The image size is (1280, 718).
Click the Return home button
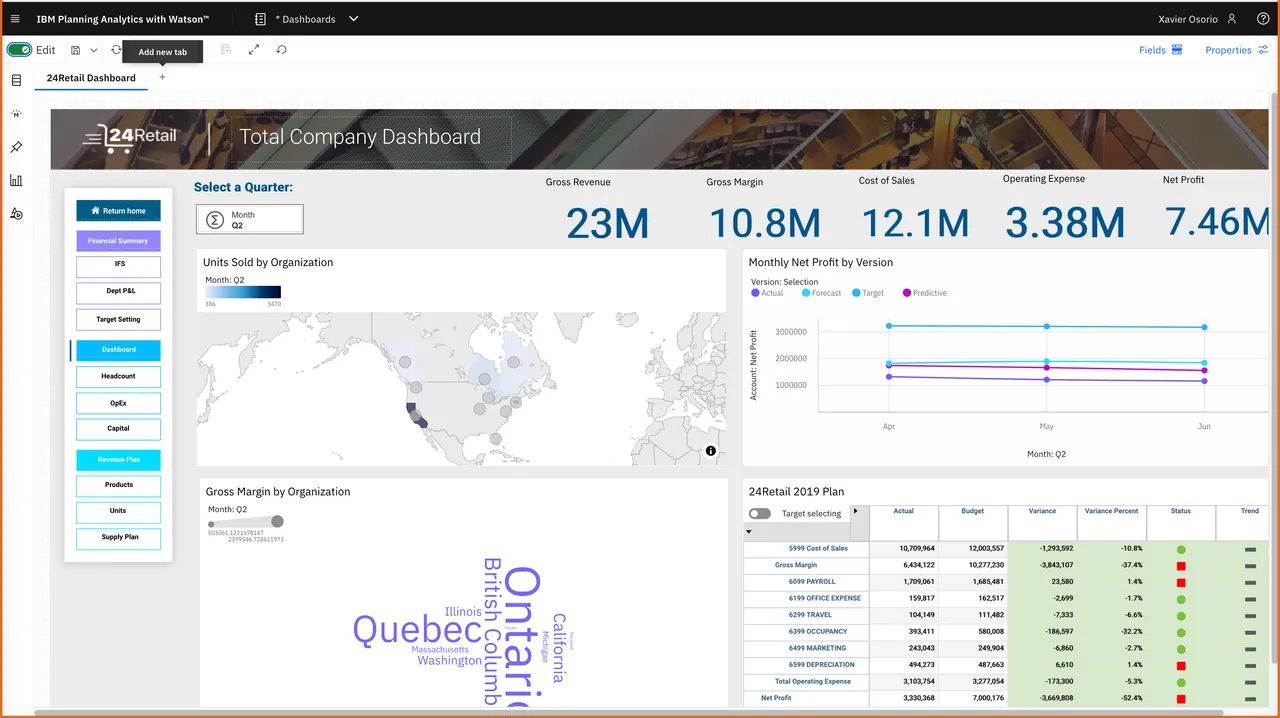[x=118, y=211]
